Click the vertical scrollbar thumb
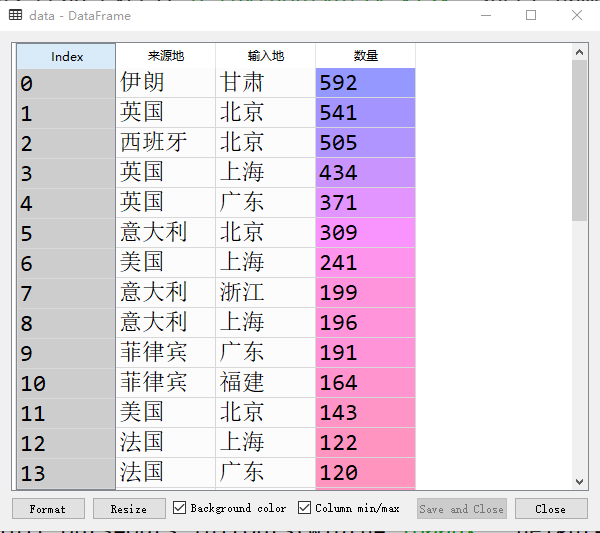 point(579,140)
